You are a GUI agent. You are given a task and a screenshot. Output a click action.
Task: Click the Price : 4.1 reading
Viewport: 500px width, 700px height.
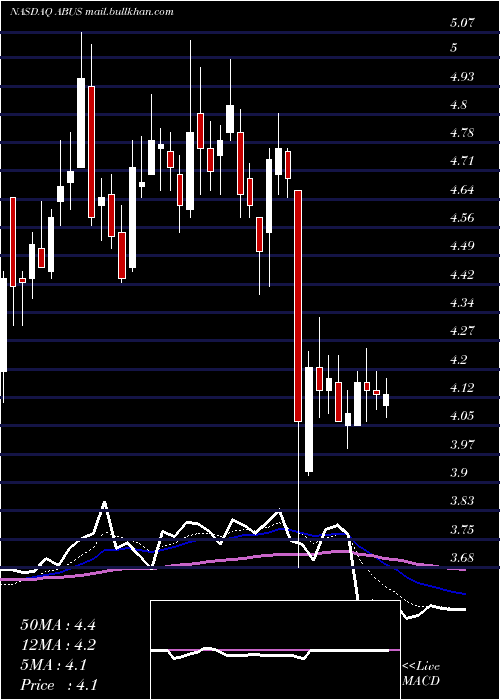[58, 685]
